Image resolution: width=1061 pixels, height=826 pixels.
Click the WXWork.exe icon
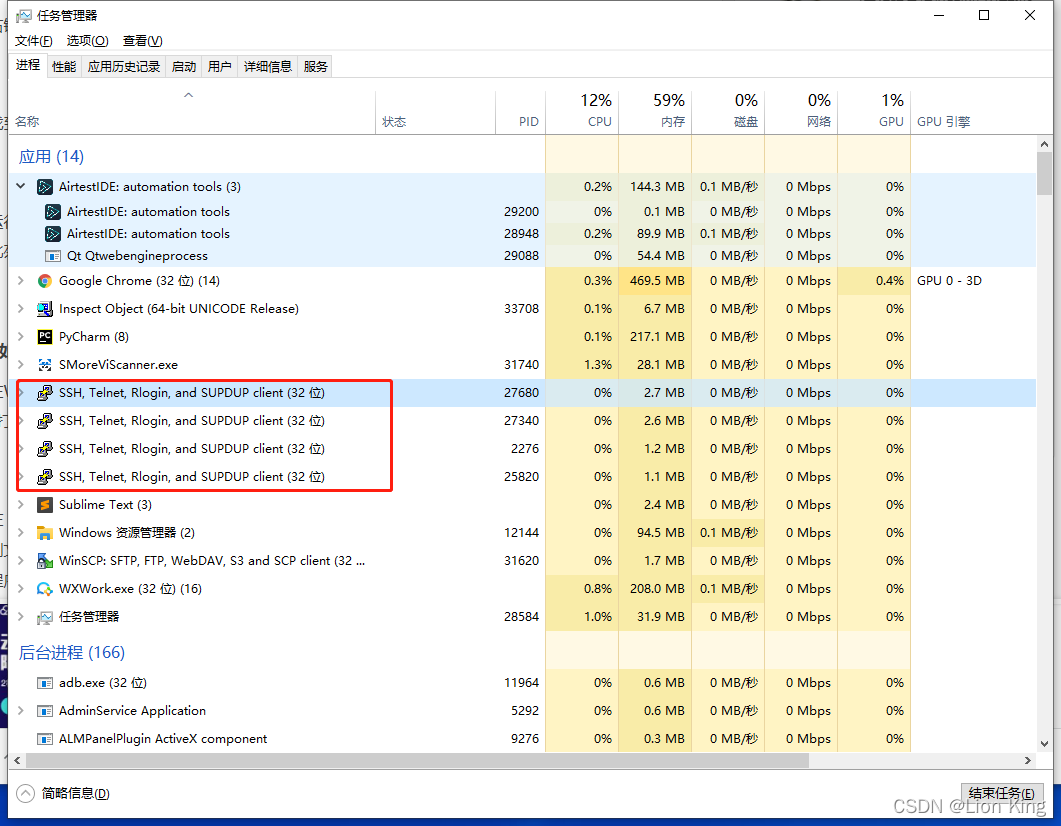point(45,589)
